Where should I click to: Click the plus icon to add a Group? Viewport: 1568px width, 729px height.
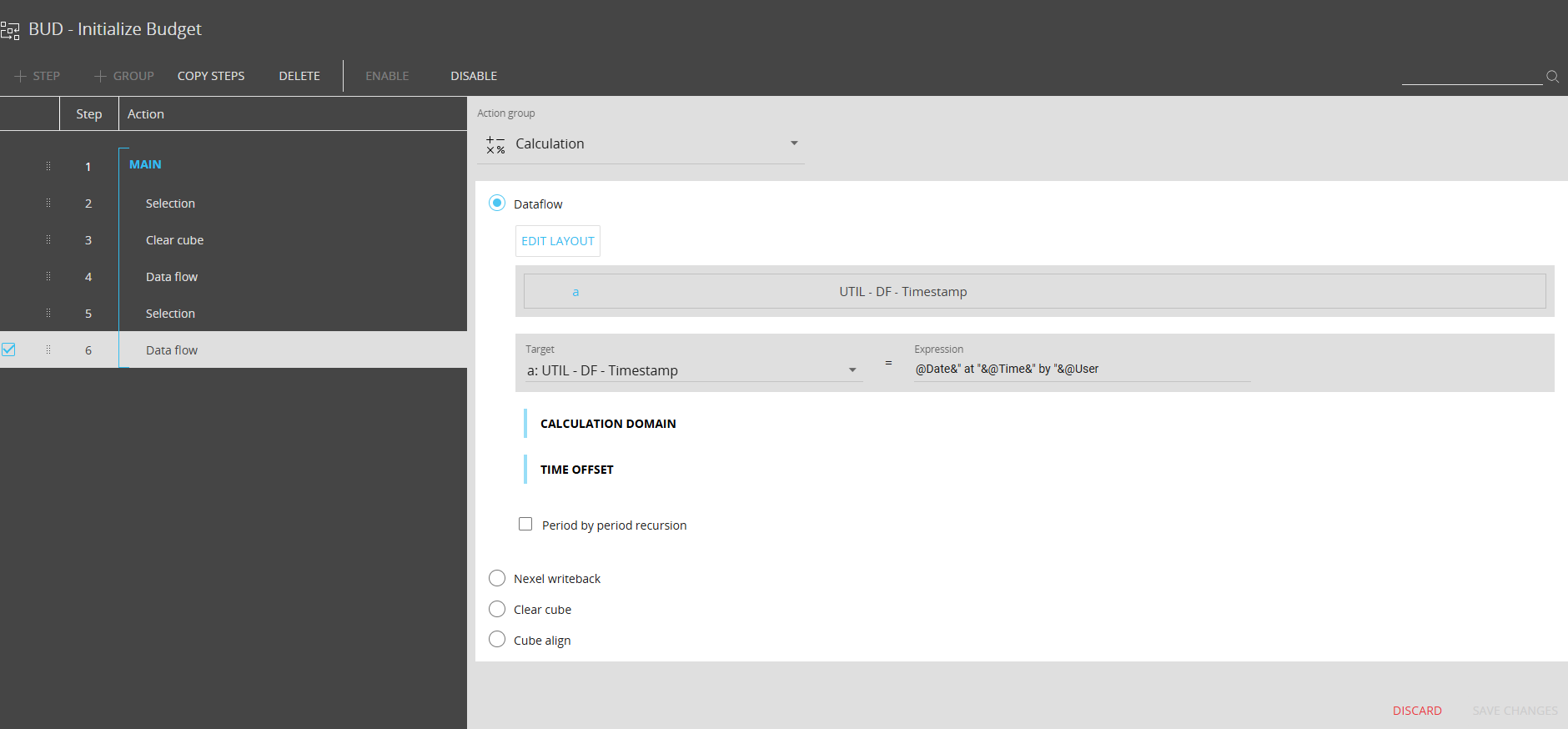pos(100,76)
